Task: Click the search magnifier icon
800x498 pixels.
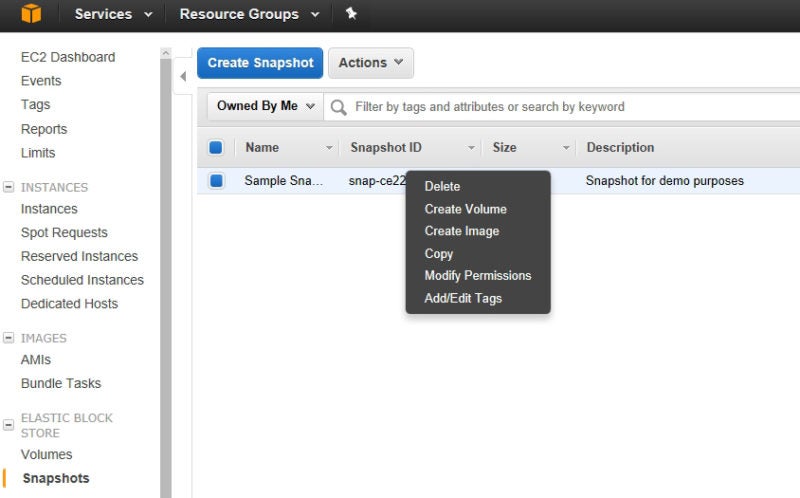Action: pyautogui.click(x=338, y=107)
